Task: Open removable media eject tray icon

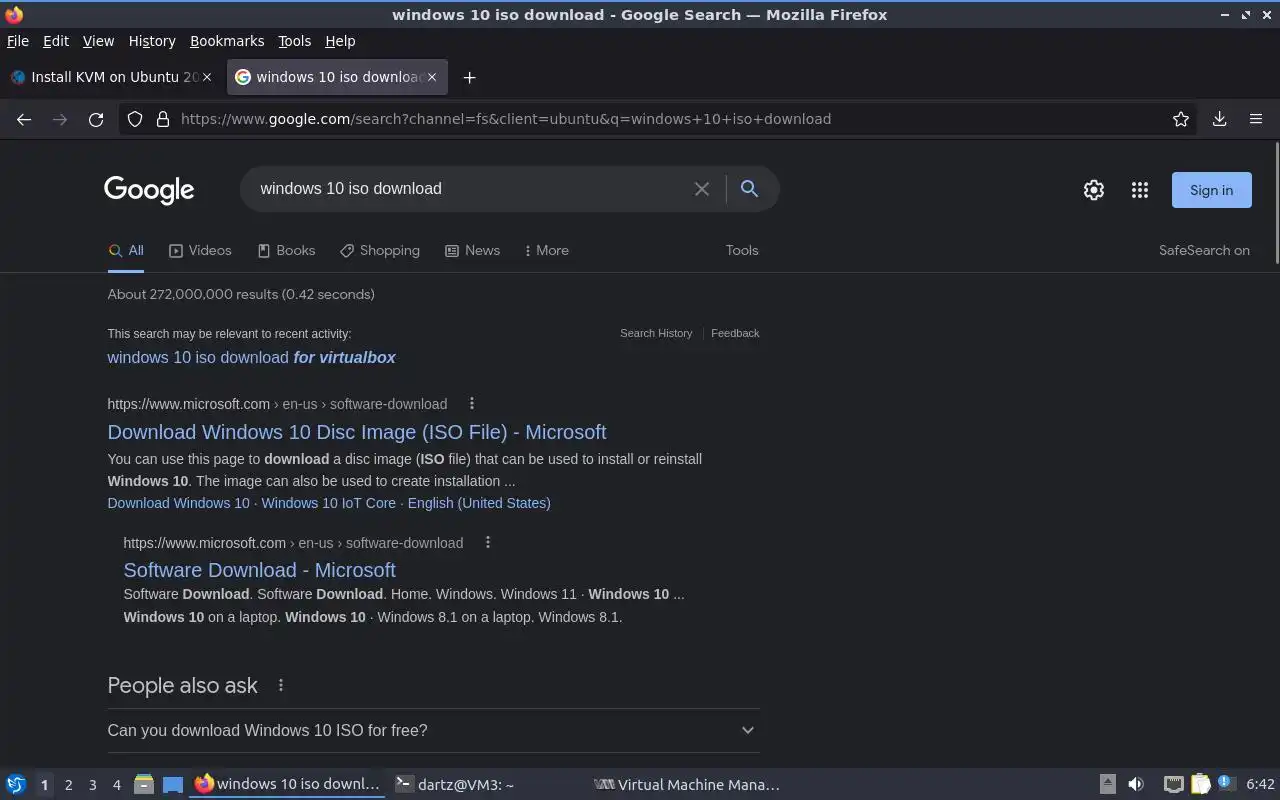Action: (x=1108, y=785)
